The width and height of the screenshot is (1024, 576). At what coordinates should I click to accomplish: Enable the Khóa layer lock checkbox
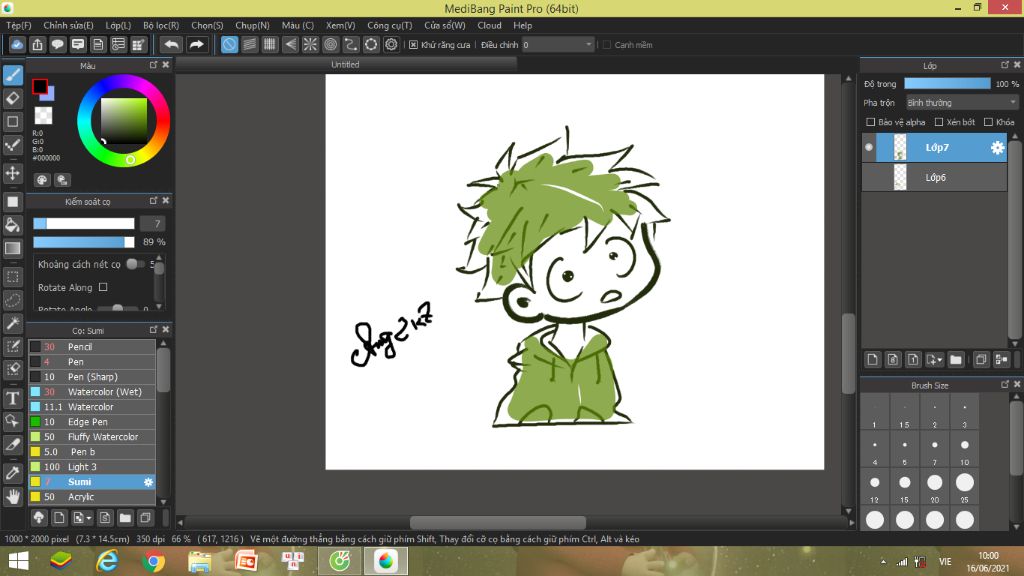click(989, 122)
